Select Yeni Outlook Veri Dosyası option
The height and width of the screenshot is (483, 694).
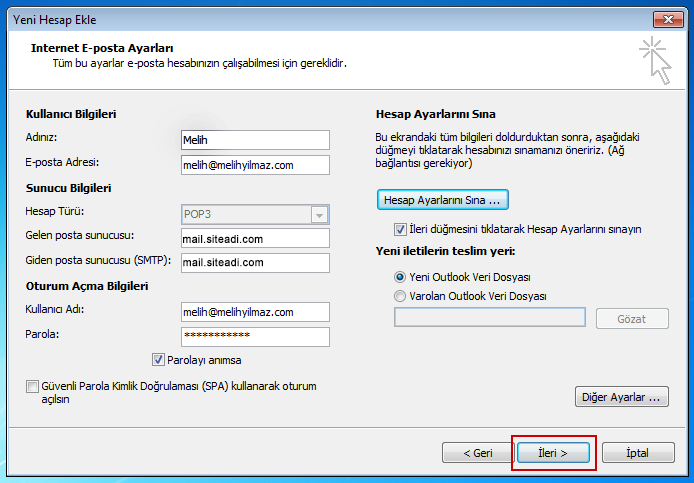click(401, 276)
